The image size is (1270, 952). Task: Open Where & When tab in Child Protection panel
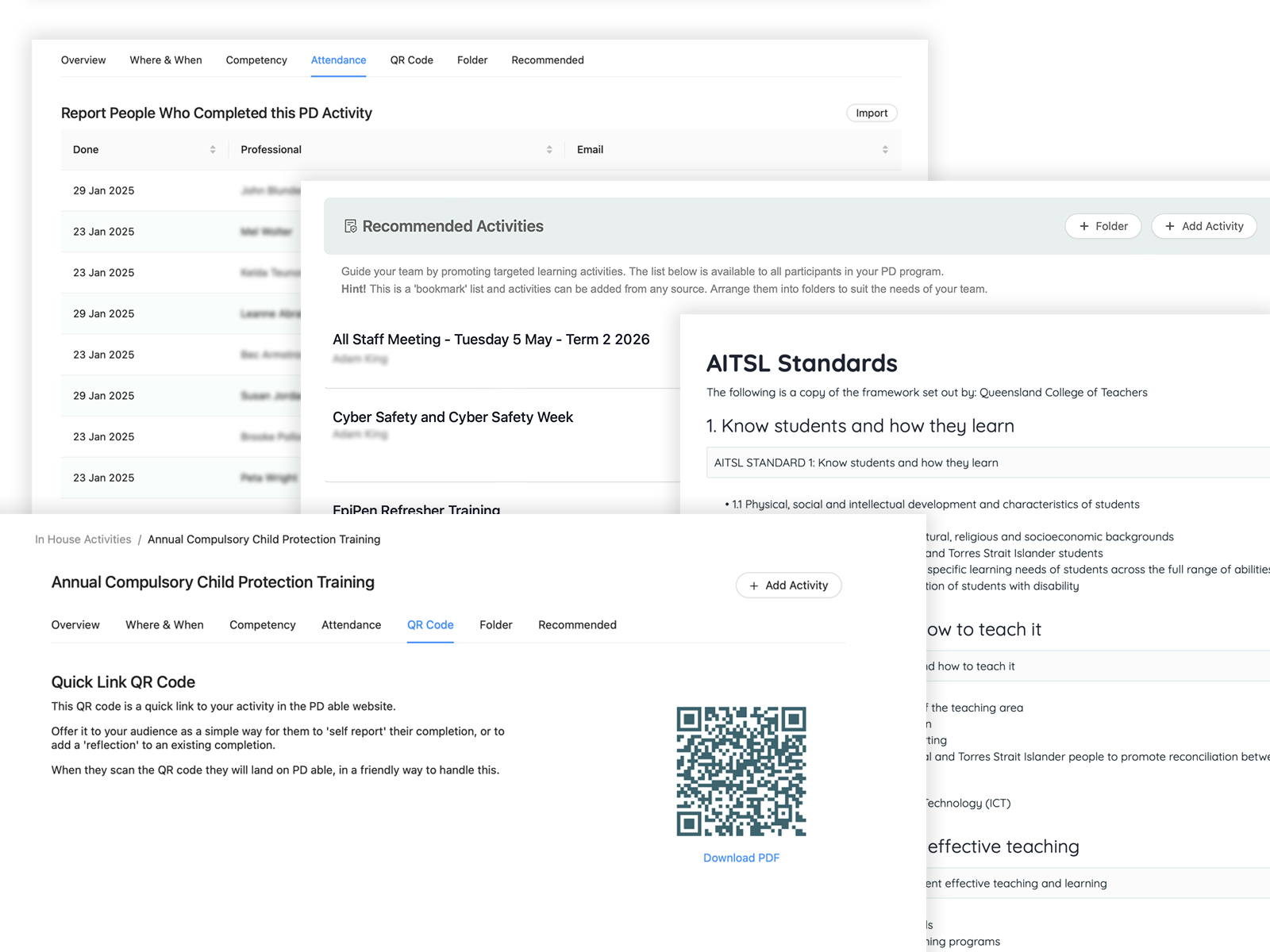point(164,625)
